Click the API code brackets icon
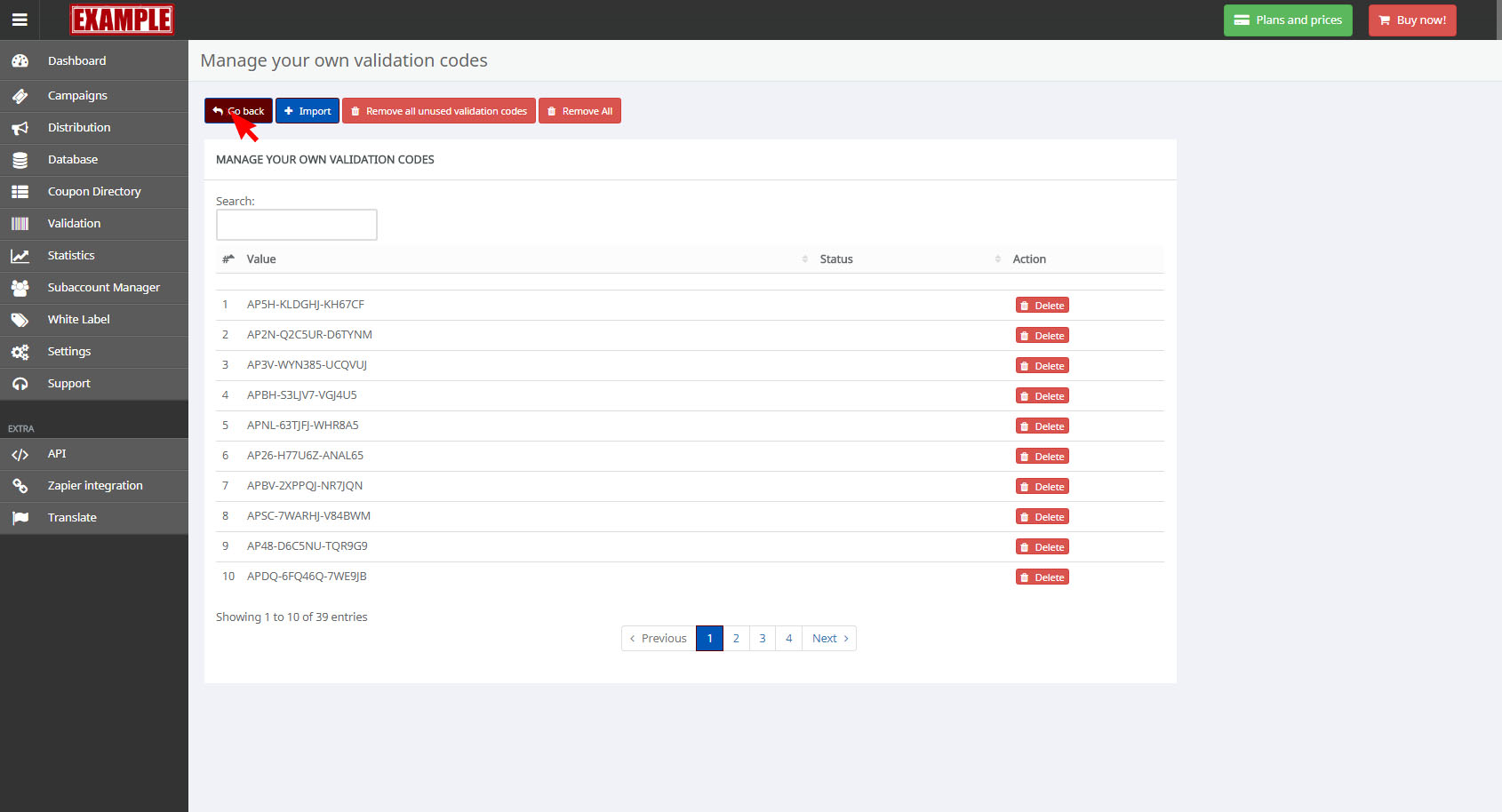 pyautogui.click(x=20, y=454)
